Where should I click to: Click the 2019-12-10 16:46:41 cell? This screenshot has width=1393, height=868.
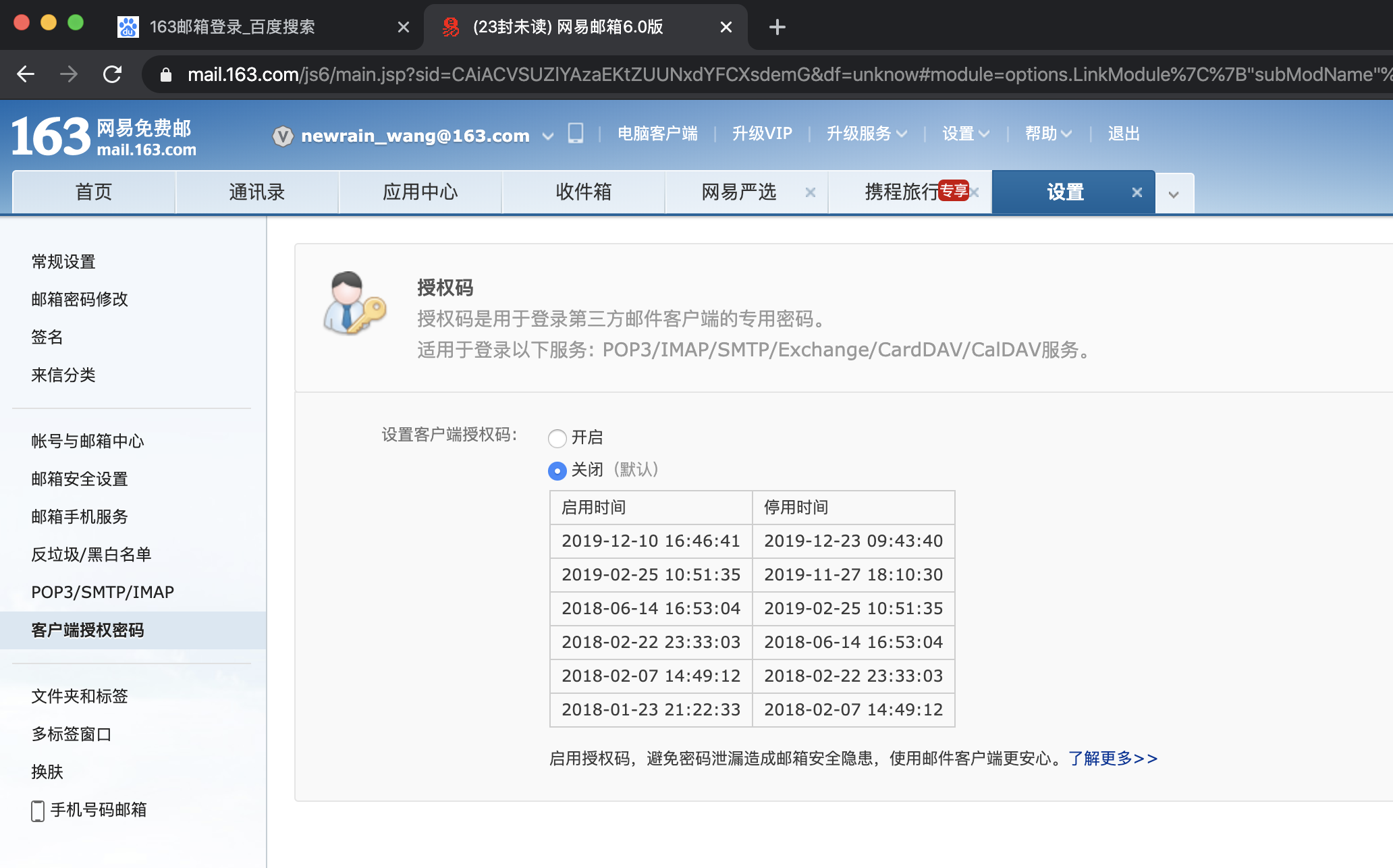click(x=651, y=541)
